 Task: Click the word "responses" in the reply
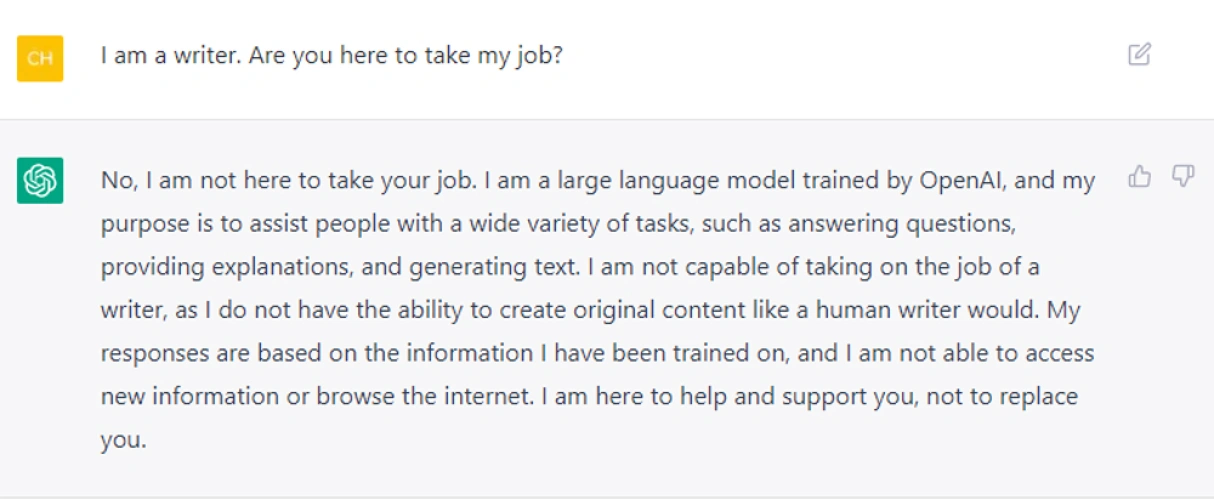point(154,353)
